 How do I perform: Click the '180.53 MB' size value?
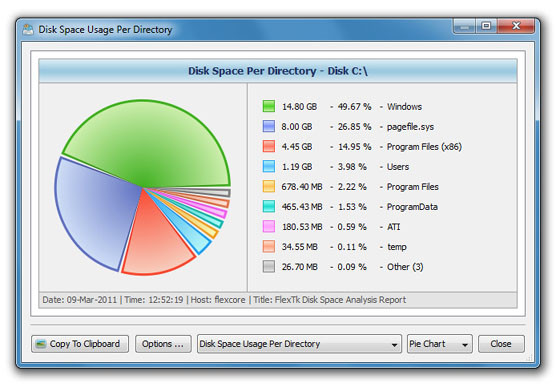point(302,227)
